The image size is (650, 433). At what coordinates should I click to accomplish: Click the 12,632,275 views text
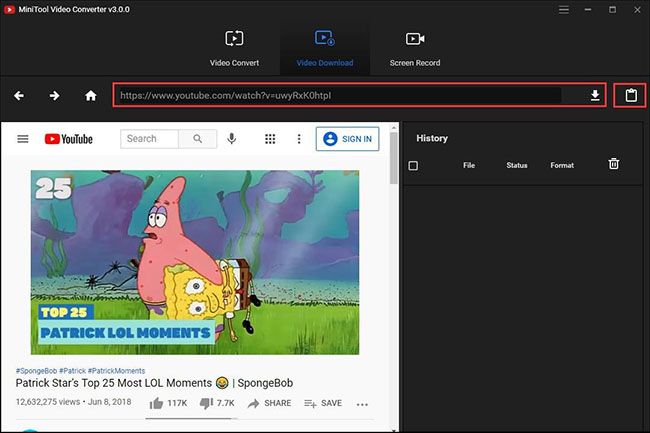tap(48, 402)
